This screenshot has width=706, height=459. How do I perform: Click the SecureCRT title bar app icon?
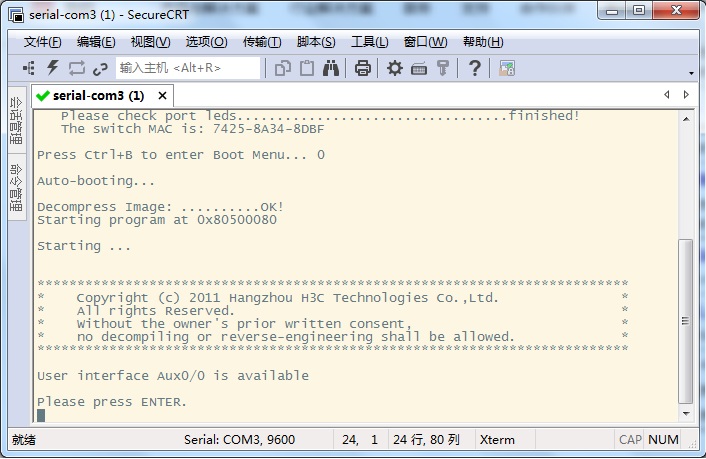click(16, 15)
